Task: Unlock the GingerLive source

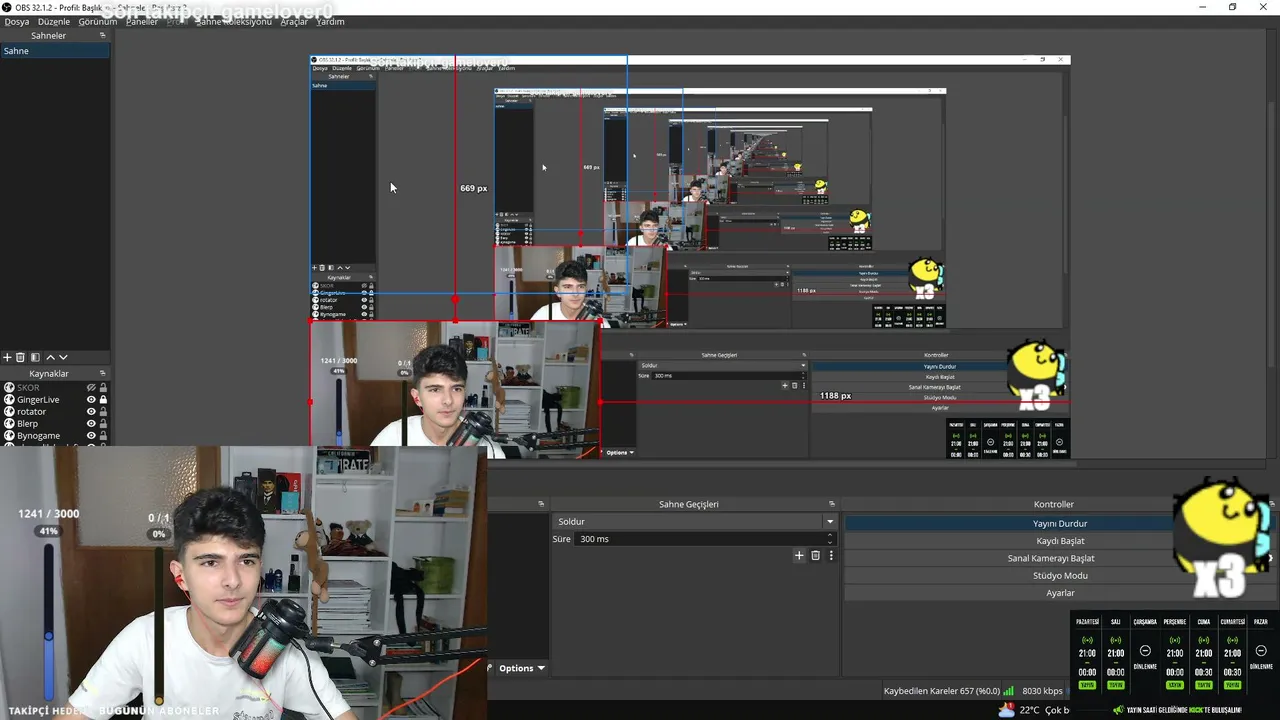Action: [103, 399]
